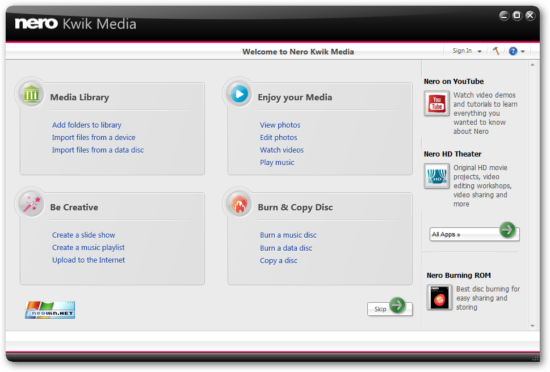Click the Skip button

pyautogui.click(x=389, y=309)
